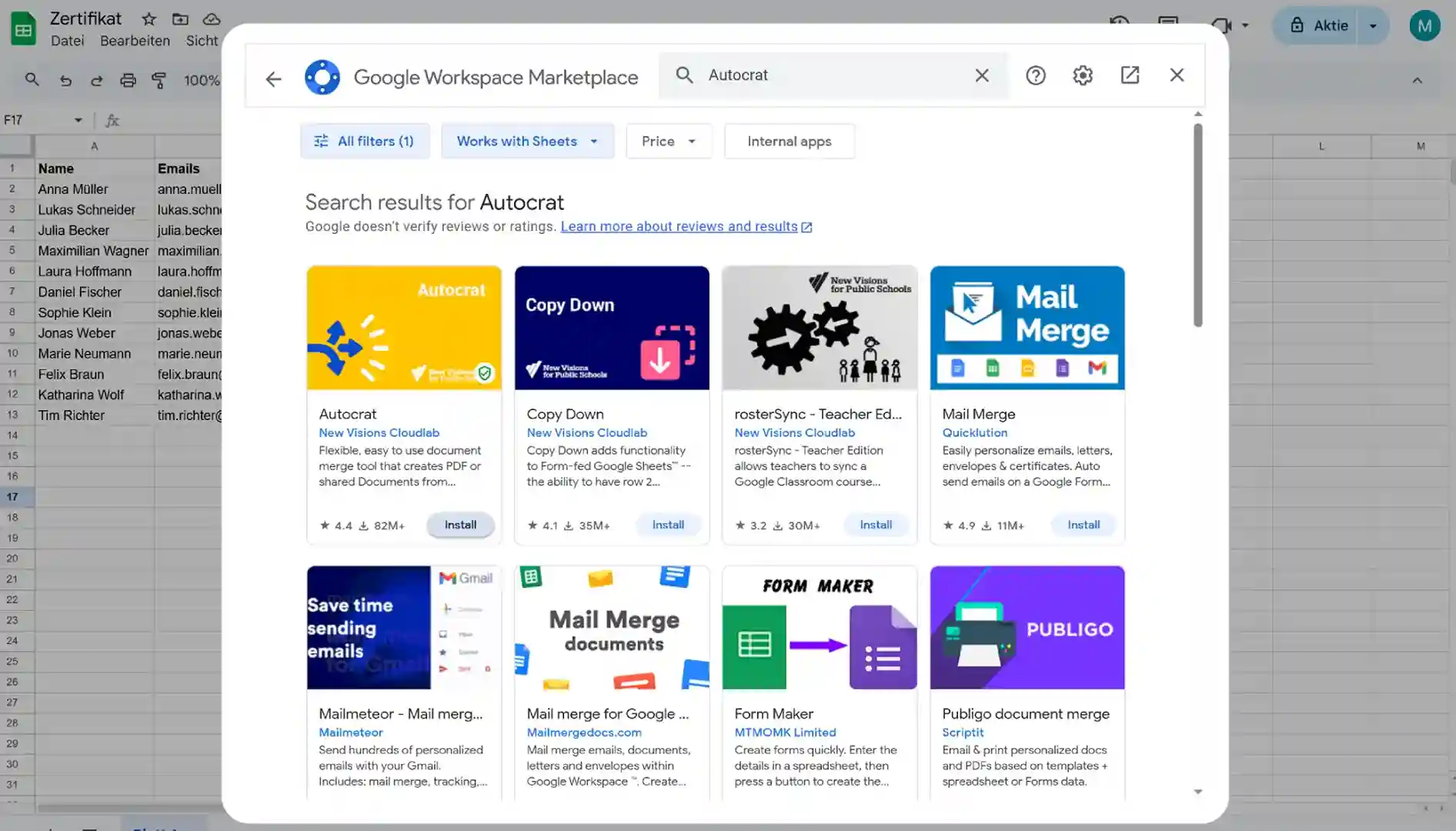Expand the share options arrow beside Aktie
Image resolution: width=1456 pixels, height=831 pixels.
coord(1373,25)
